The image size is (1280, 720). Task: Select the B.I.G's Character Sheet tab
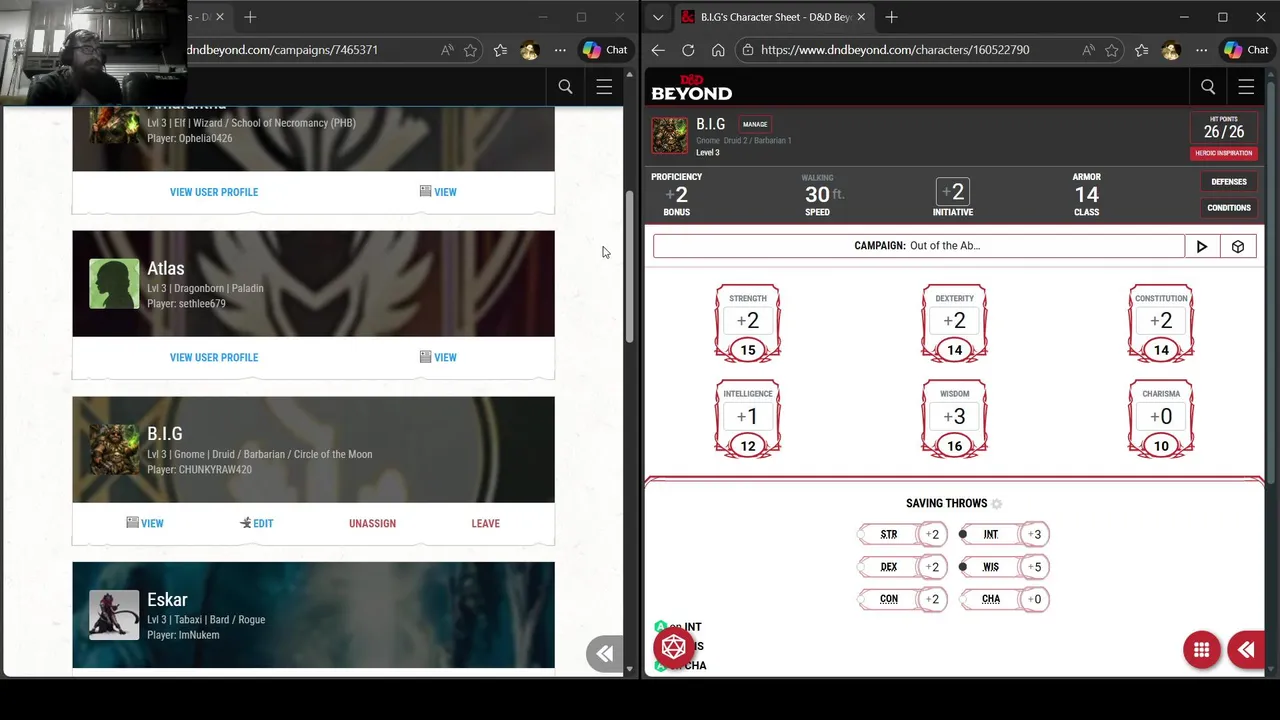[773, 17]
